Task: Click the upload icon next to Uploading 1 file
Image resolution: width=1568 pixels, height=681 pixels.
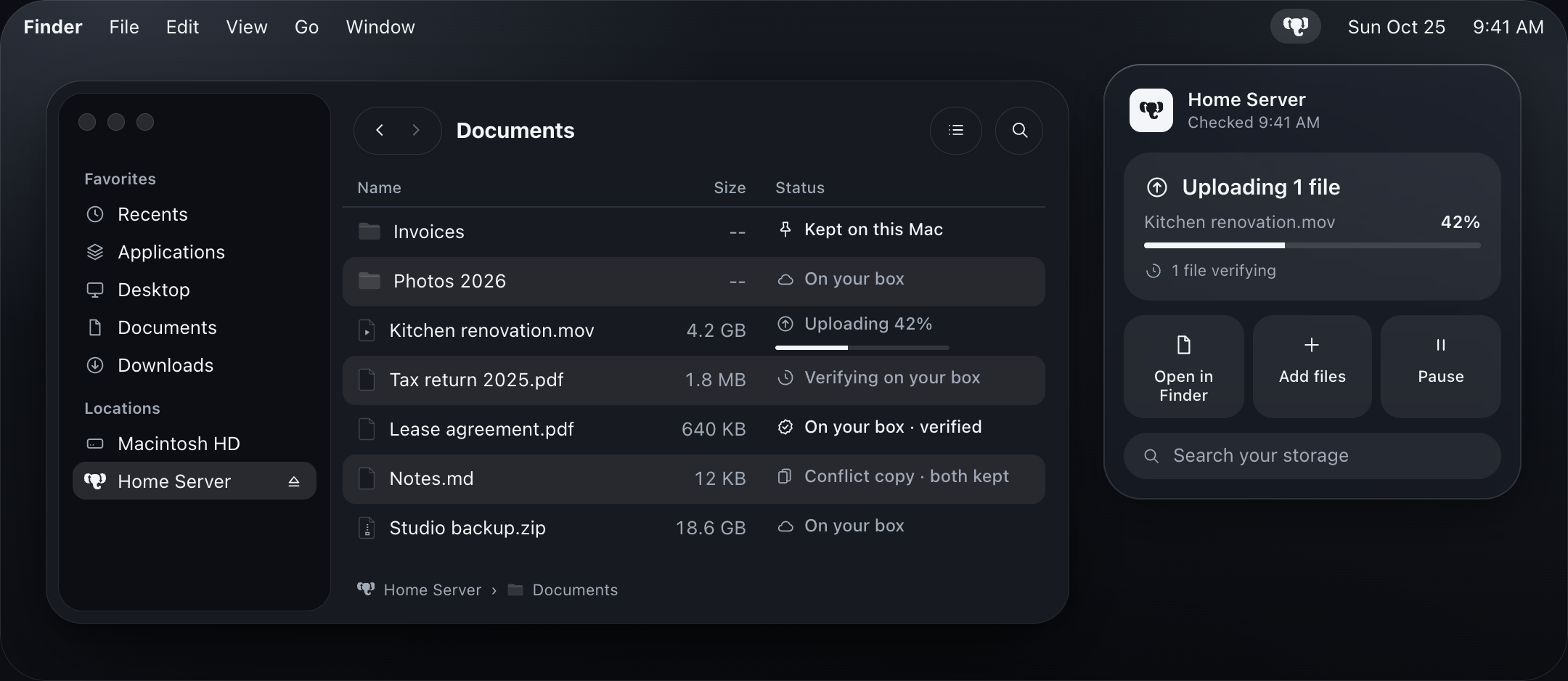Action: [x=1157, y=187]
